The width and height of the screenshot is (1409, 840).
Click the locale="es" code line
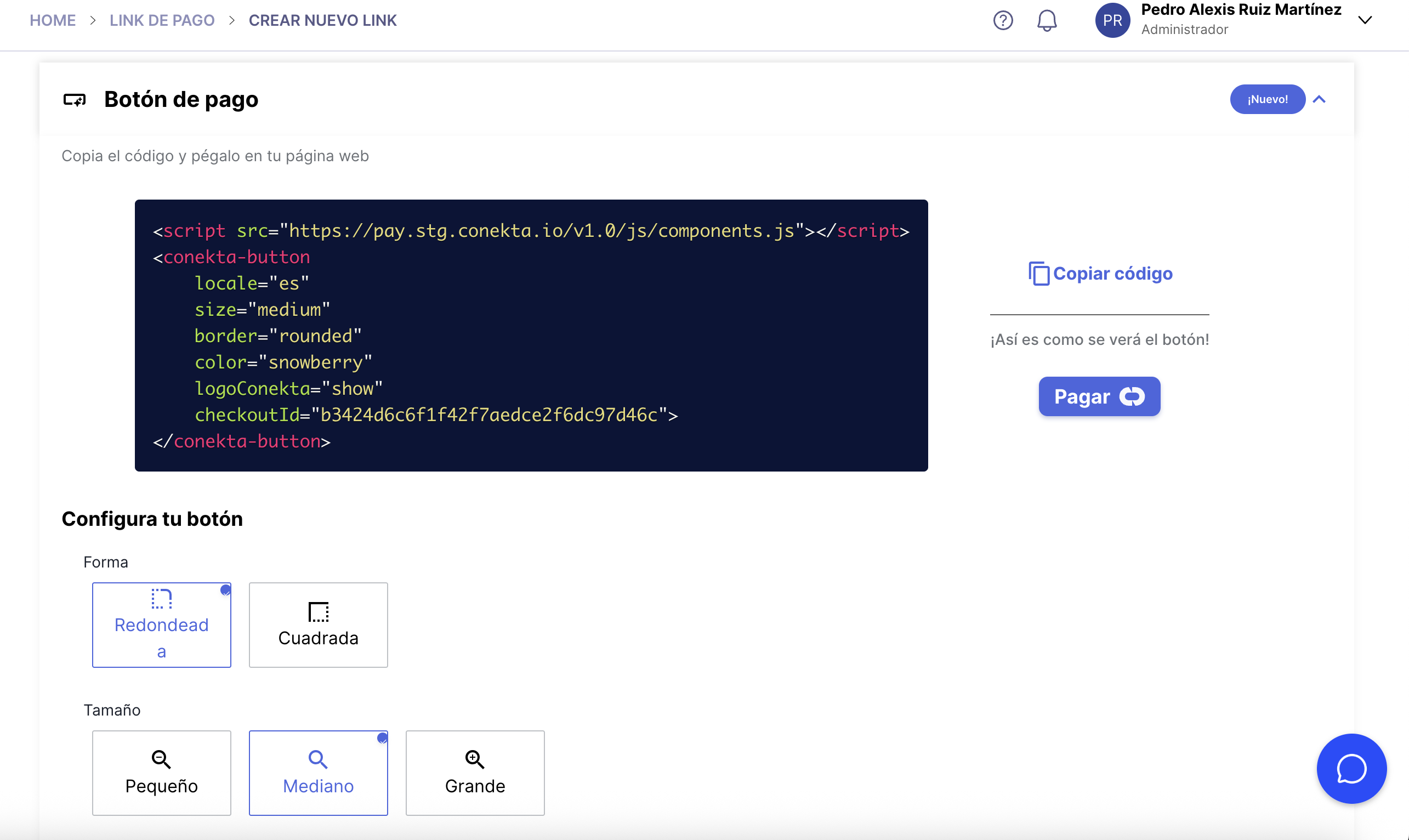coord(252,283)
